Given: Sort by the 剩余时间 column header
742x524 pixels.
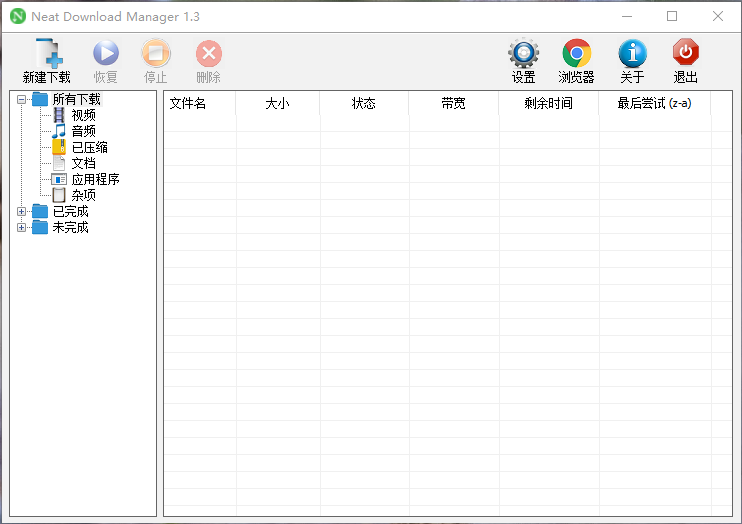Looking at the screenshot, I should click(x=548, y=103).
